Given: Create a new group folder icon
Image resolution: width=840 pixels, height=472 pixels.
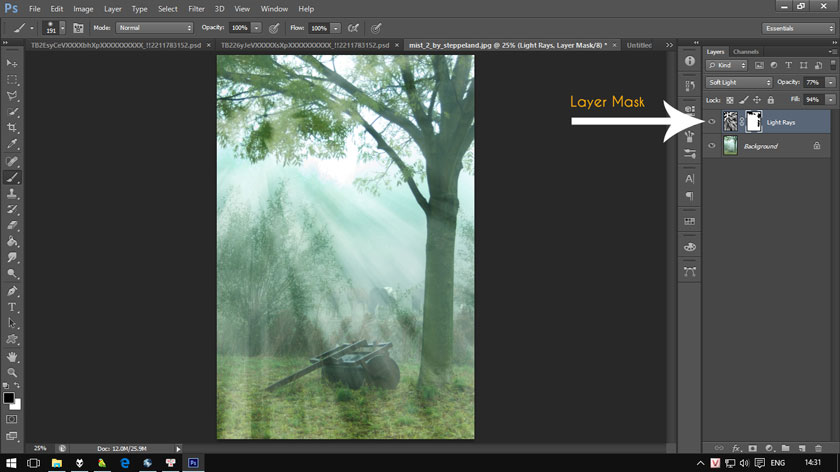Looking at the screenshot, I should point(785,448).
